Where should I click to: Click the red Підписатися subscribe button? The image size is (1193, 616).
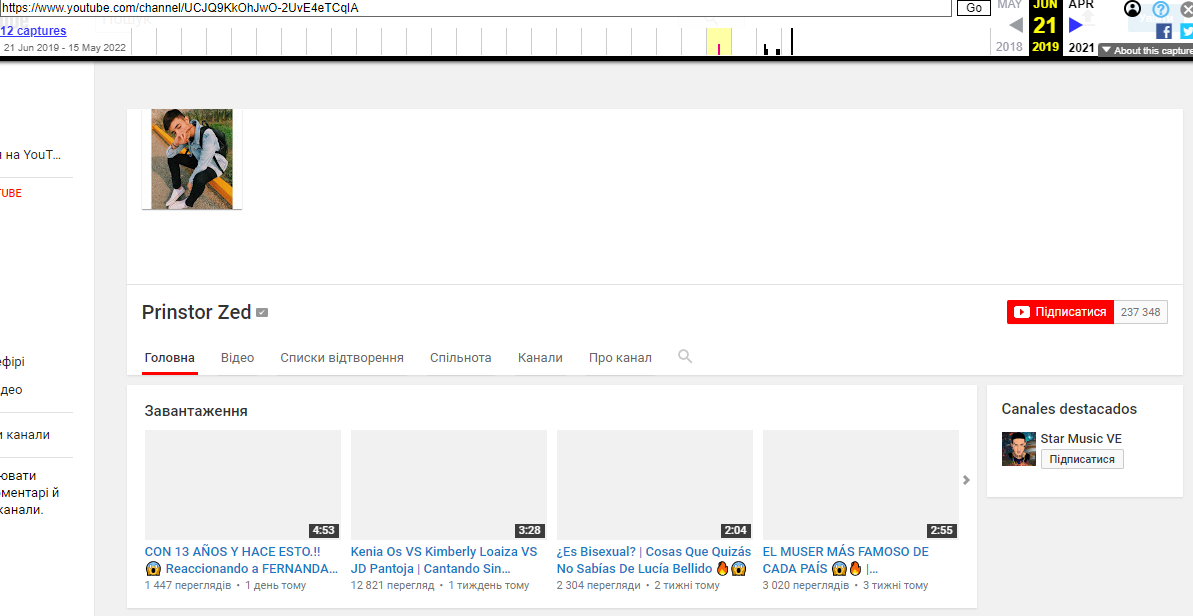point(1061,312)
